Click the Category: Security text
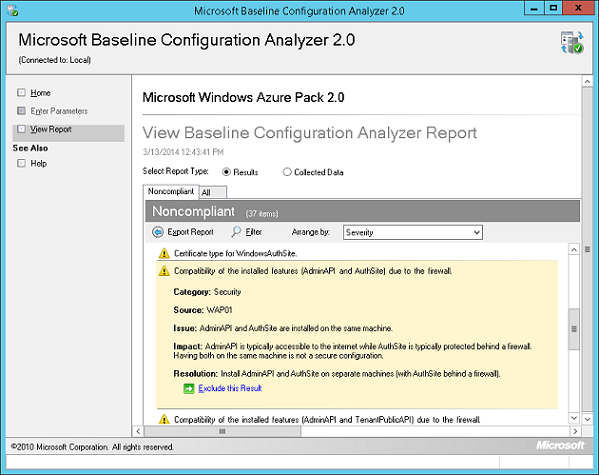 207,292
